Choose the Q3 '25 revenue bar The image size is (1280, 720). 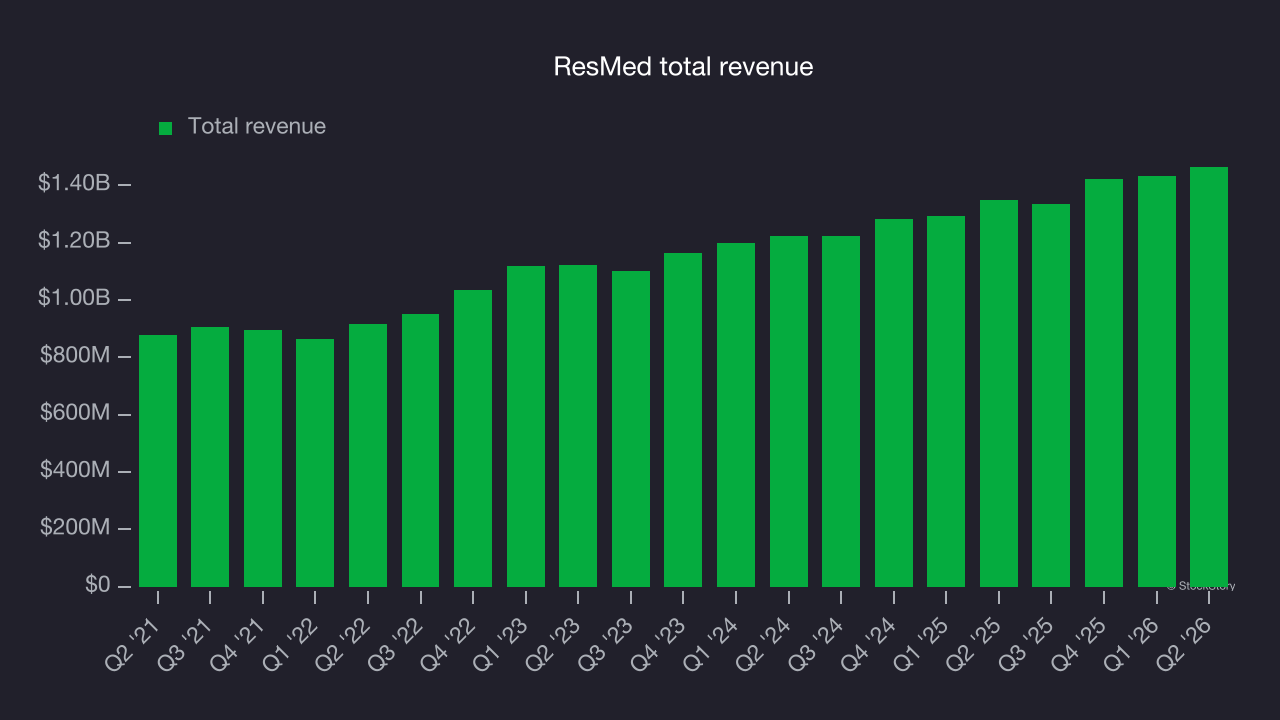[1051, 396]
